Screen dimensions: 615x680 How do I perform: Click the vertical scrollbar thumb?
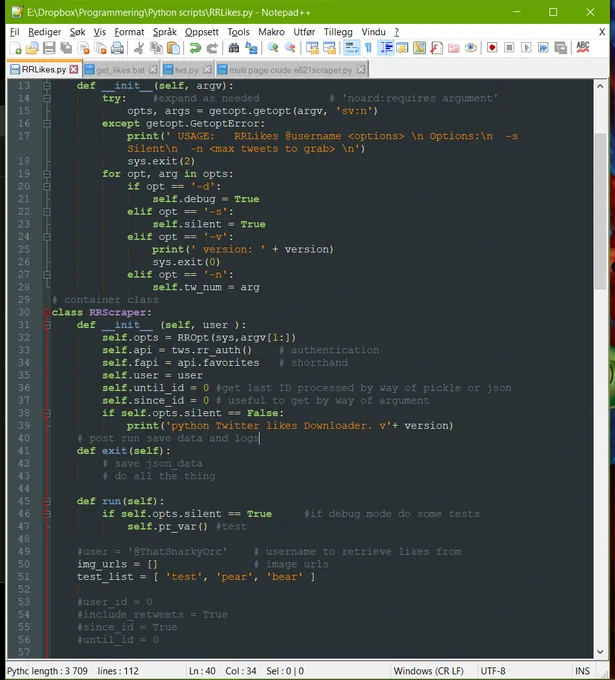tap(600, 211)
